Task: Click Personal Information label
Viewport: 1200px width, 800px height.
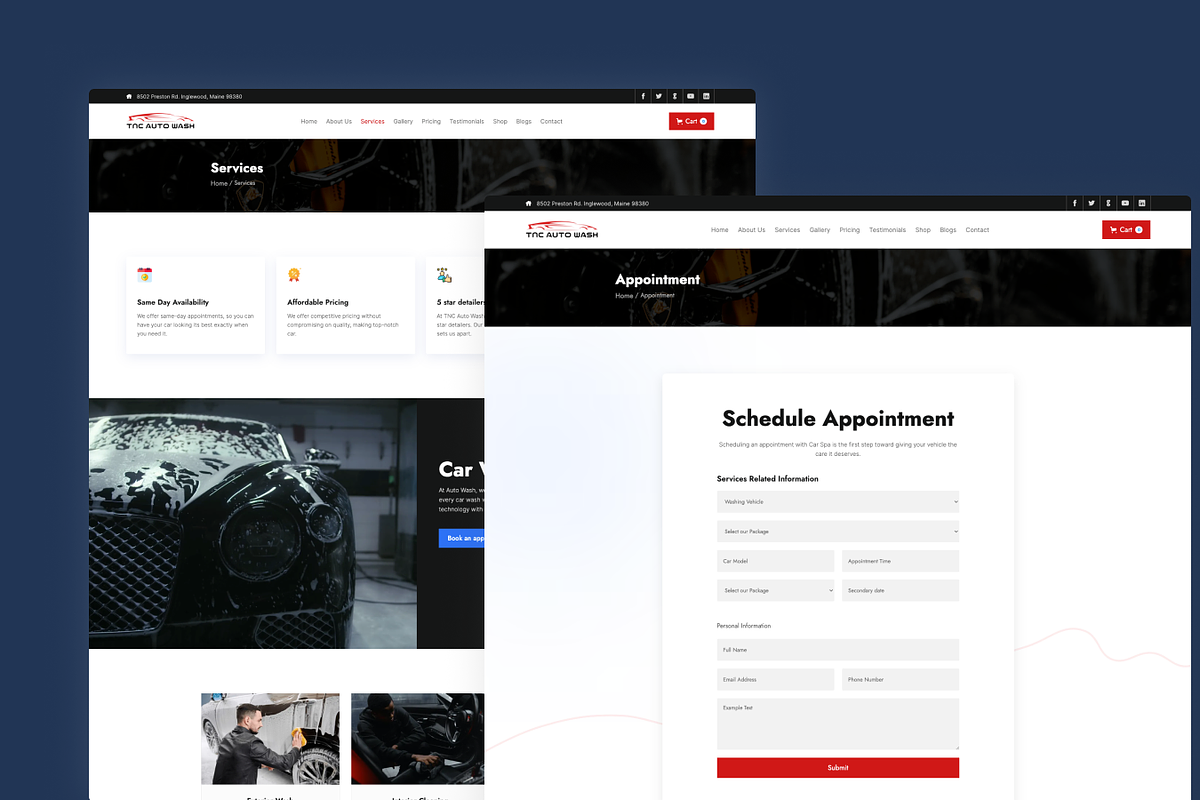Action: coord(744,626)
